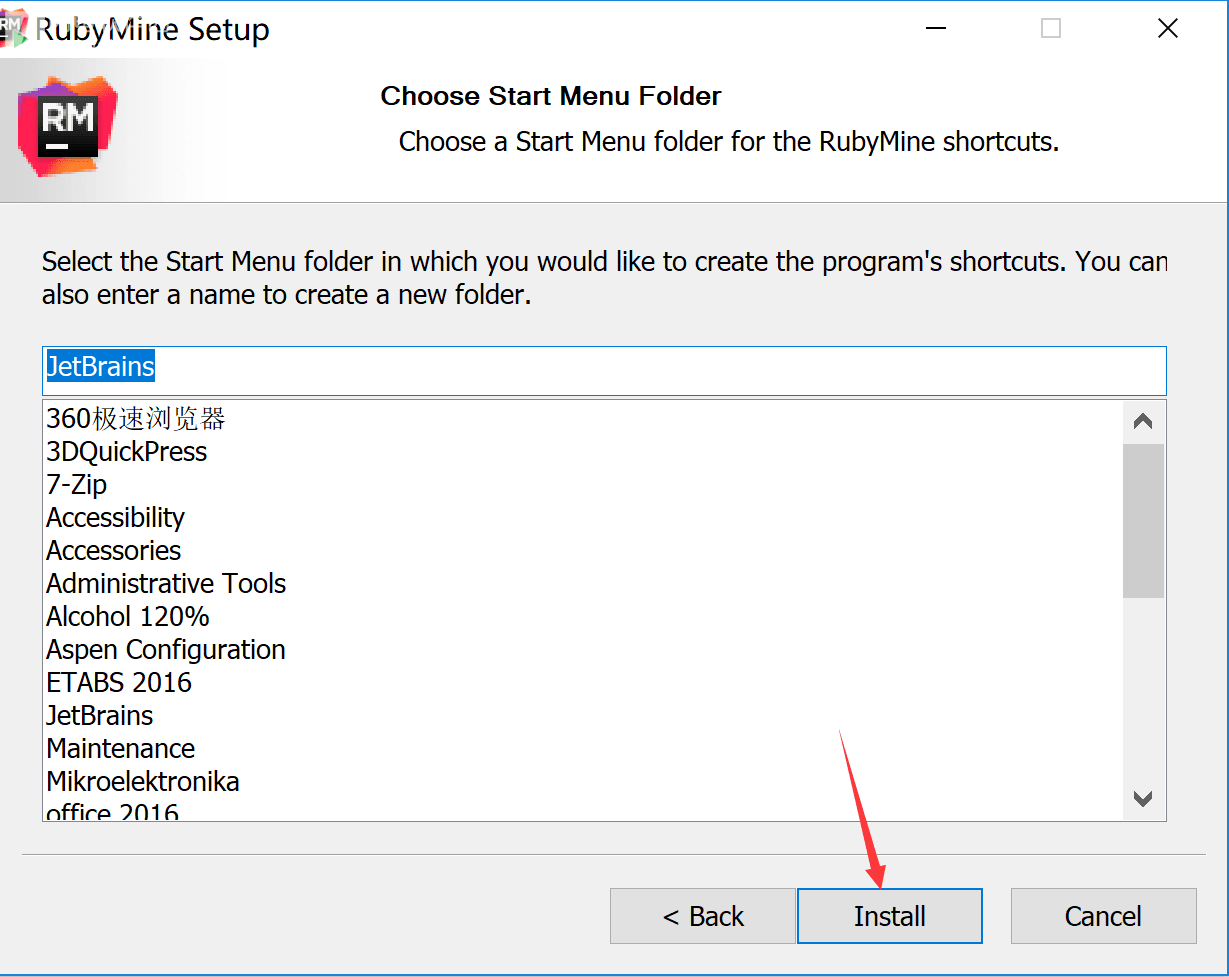The width and height of the screenshot is (1229, 977).
Task: Select 360极速浏览器 in the folder list
Action: click(x=136, y=418)
